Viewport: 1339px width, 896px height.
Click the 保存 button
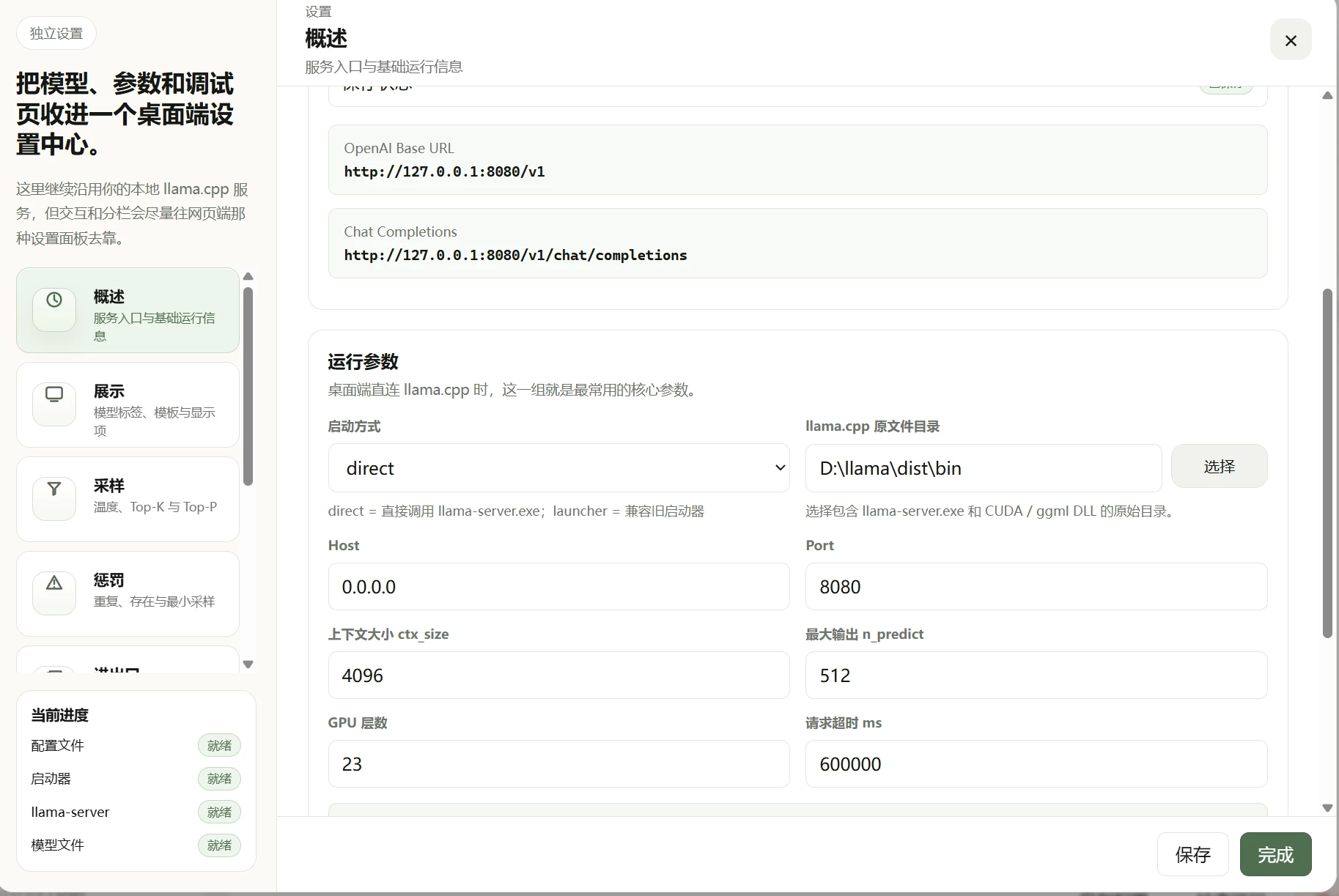(1192, 854)
